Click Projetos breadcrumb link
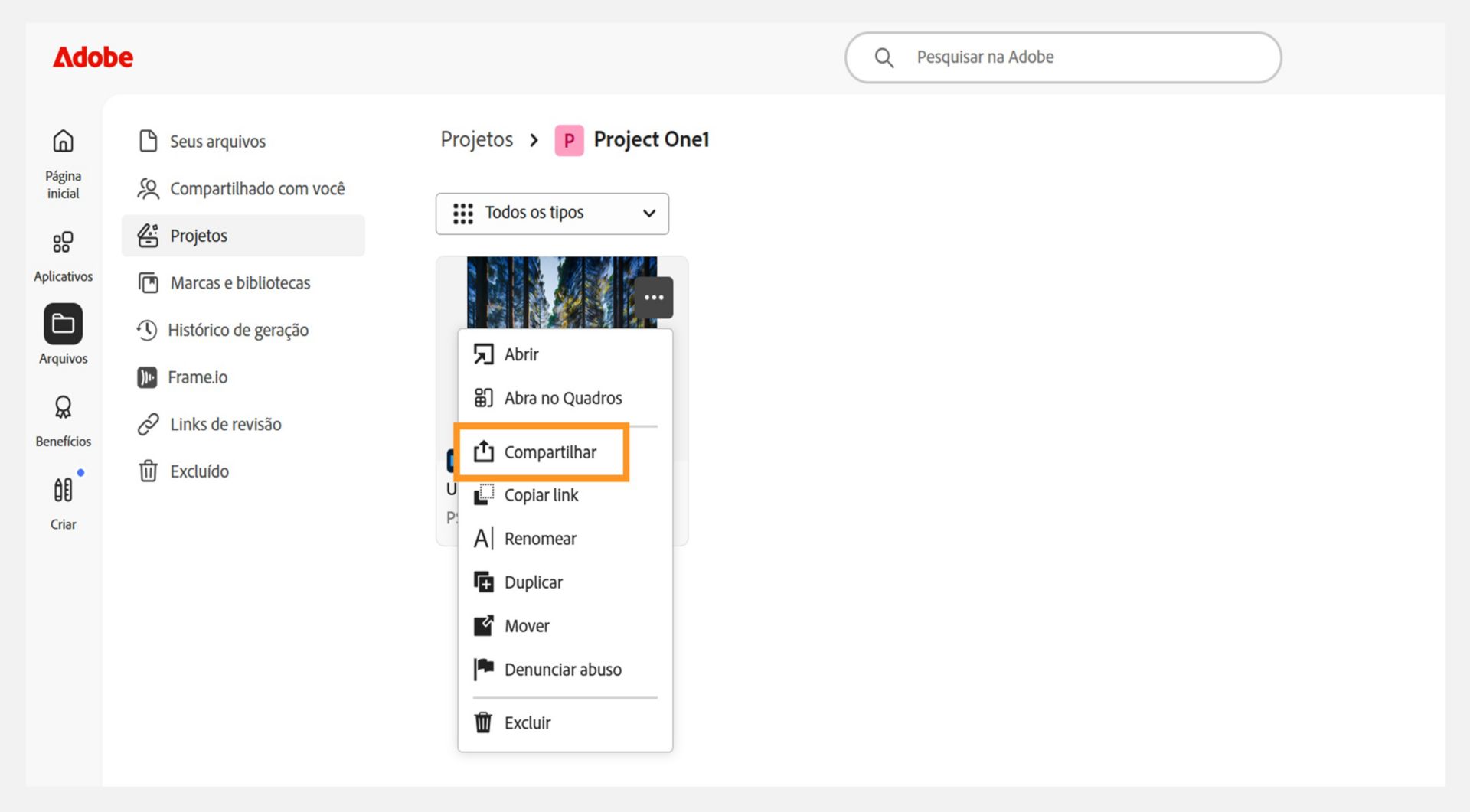The height and width of the screenshot is (812, 1470). pyautogui.click(x=476, y=139)
